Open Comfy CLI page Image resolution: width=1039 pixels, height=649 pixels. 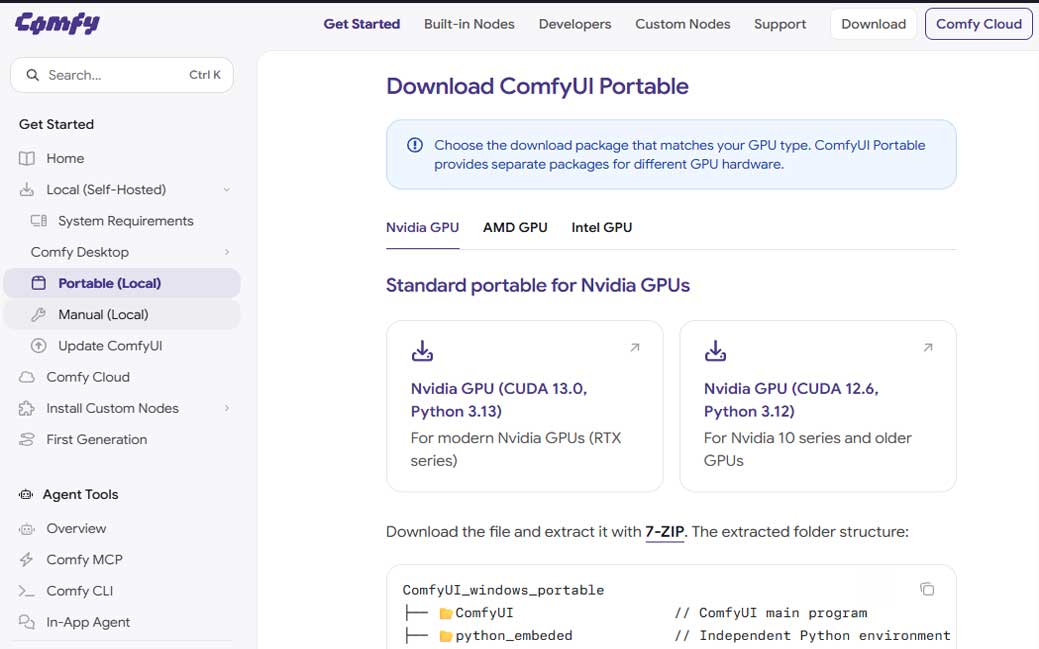(80, 591)
